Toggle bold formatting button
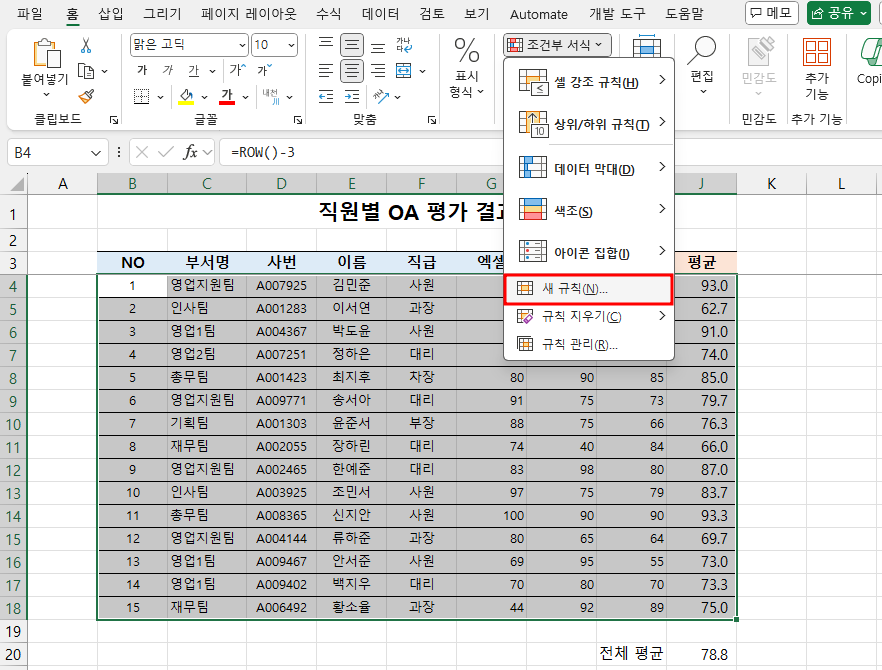 [x=142, y=70]
